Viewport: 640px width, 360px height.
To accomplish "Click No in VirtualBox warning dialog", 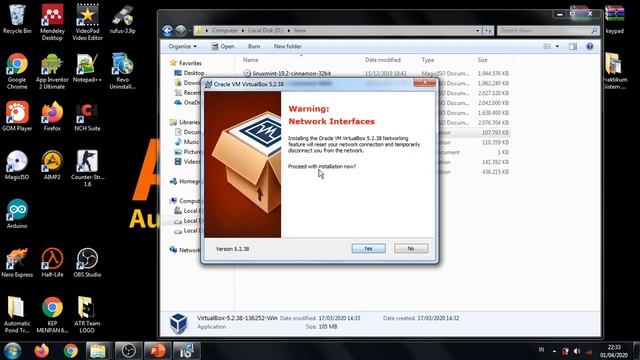I will (411, 248).
